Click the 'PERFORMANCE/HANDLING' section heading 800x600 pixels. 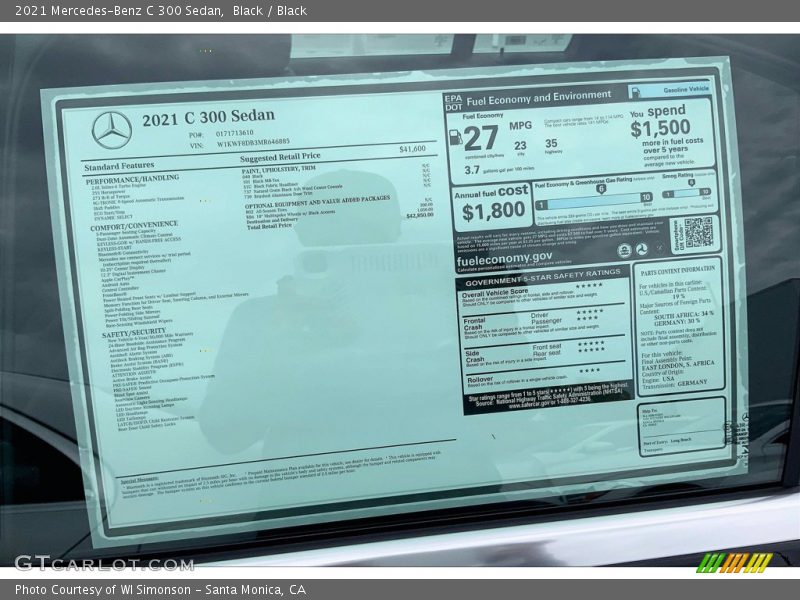click(x=132, y=179)
